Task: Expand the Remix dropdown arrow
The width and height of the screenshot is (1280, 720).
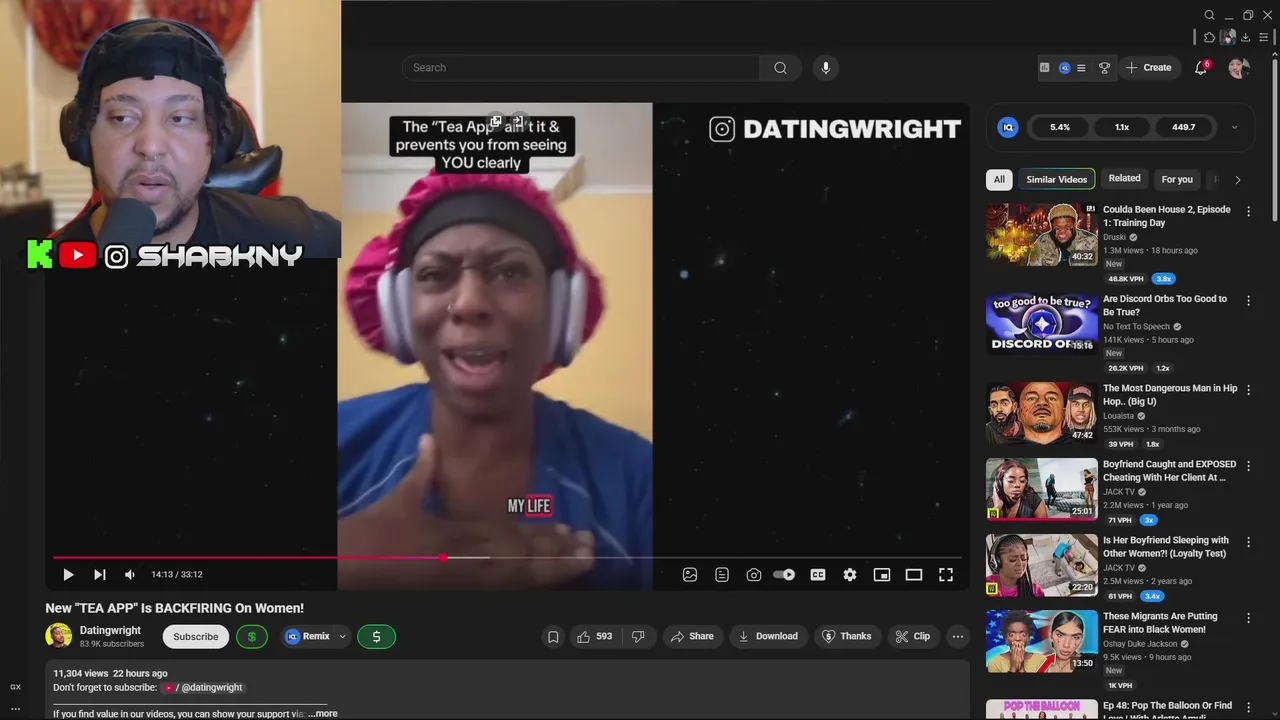Action: click(343, 636)
